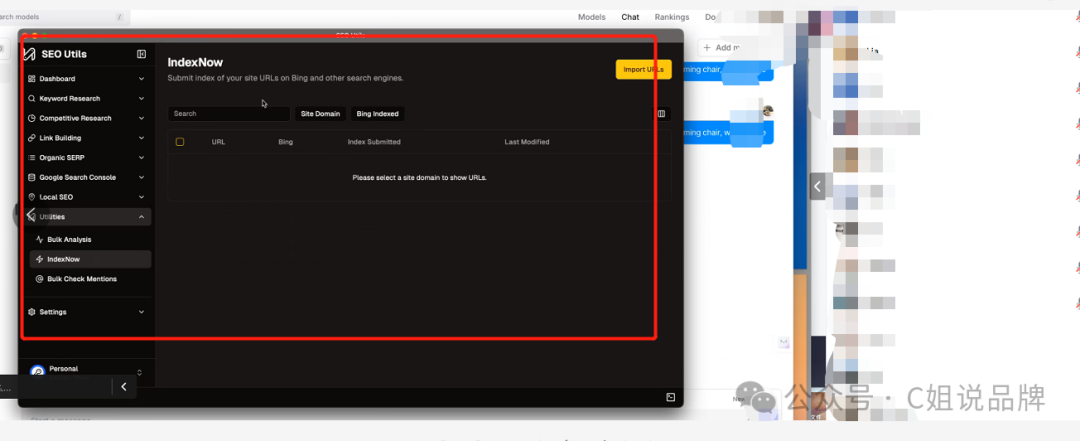Click the Local SEO map pin icon

pyautogui.click(x=32, y=197)
